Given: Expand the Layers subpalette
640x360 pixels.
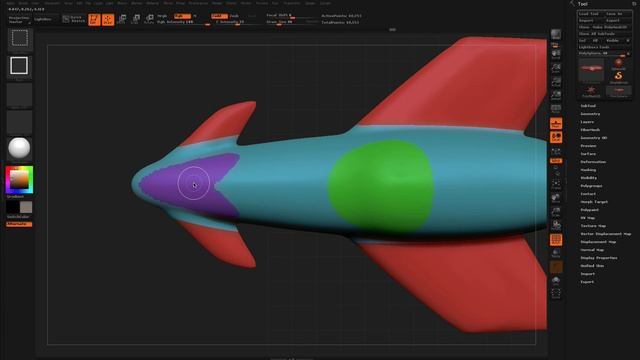Looking at the screenshot, I should [587, 122].
